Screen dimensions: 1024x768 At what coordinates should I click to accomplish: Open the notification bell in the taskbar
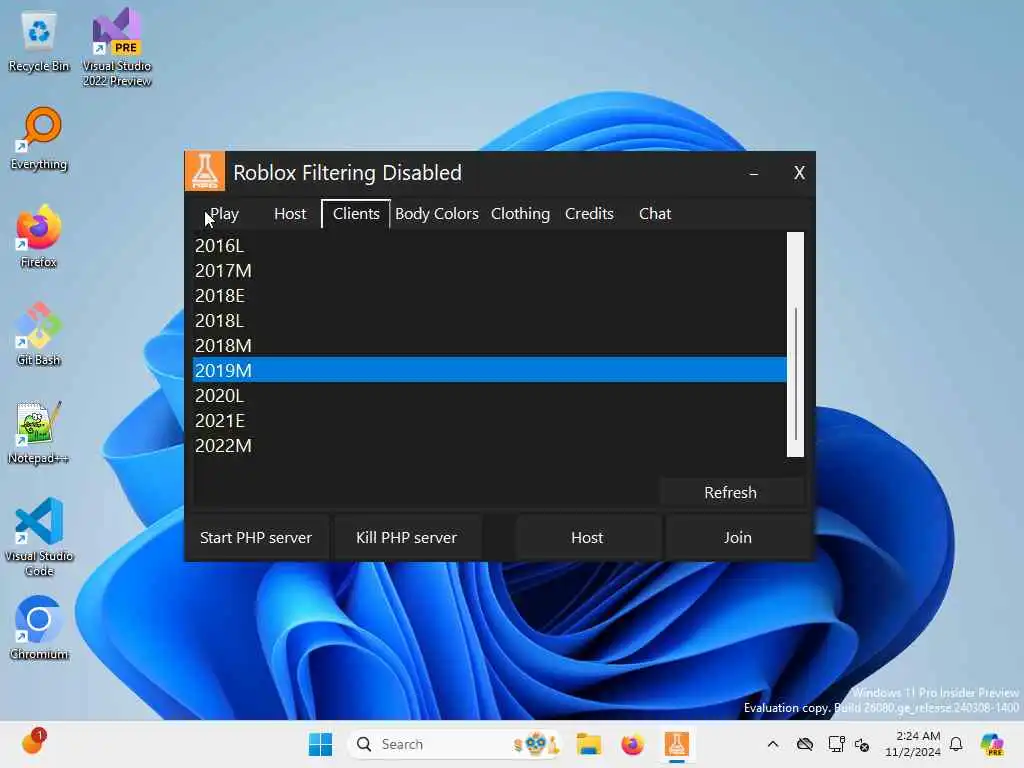pos(956,744)
